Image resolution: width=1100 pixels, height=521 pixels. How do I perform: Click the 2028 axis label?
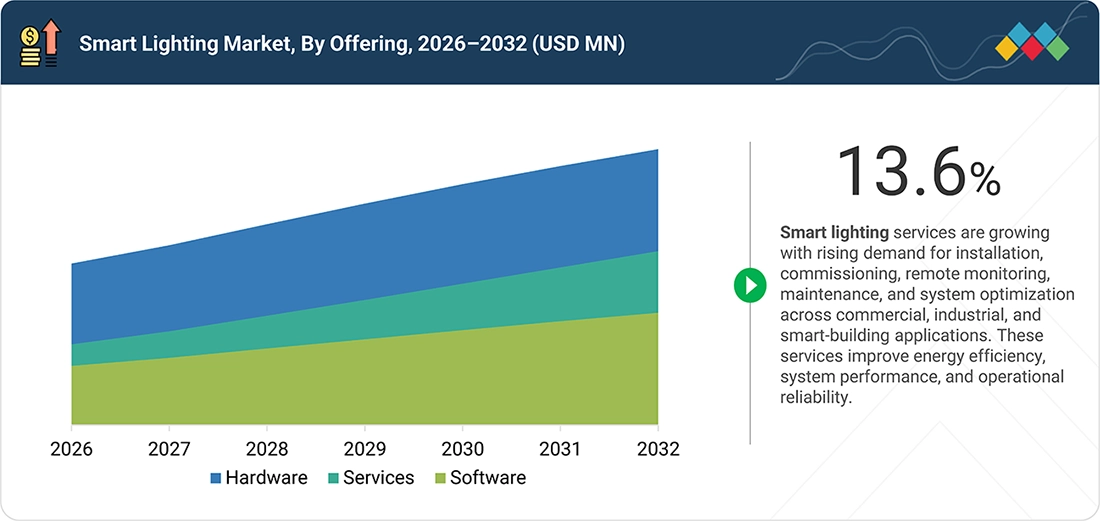coord(267,449)
